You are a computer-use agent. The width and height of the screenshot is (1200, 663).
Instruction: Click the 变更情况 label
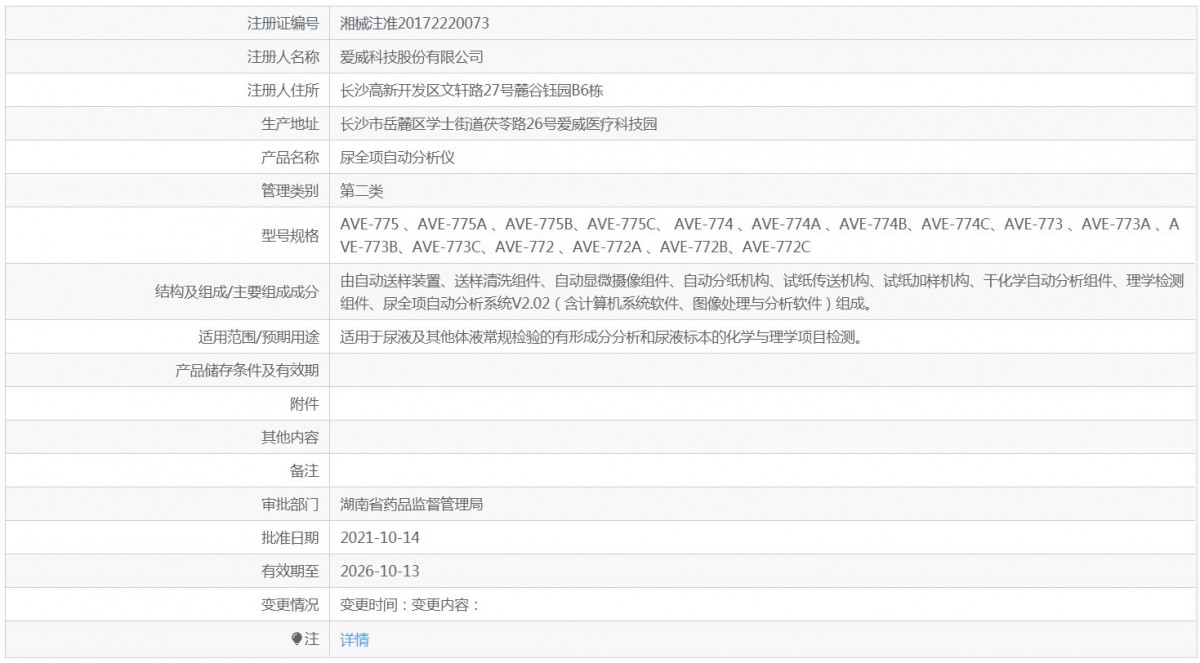click(x=290, y=604)
